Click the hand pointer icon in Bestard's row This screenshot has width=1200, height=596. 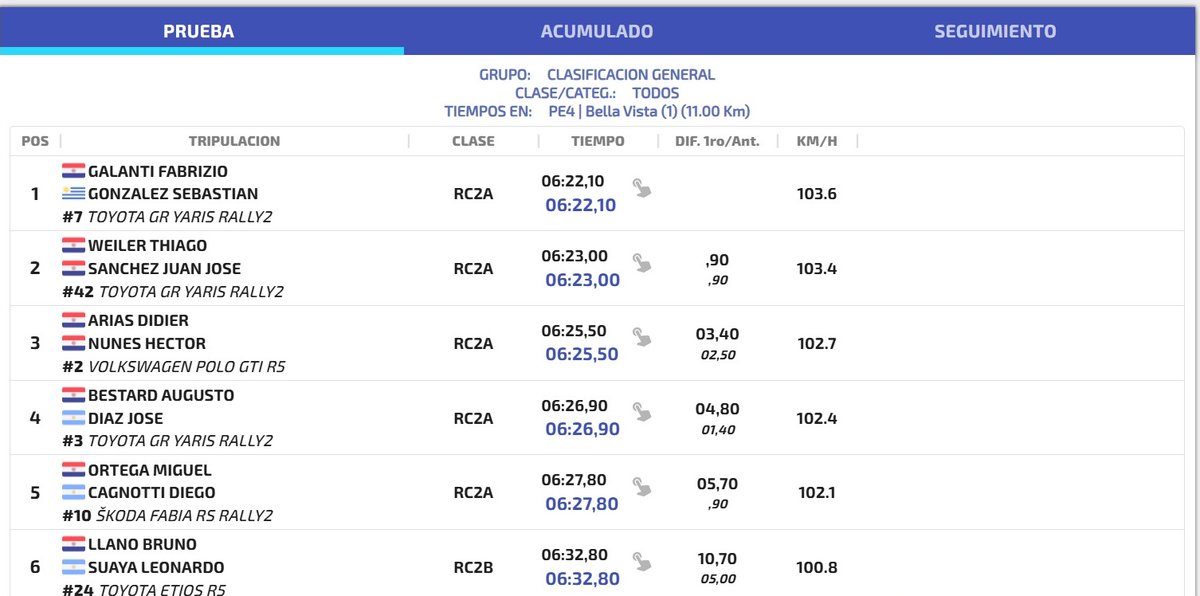point(642,412)
